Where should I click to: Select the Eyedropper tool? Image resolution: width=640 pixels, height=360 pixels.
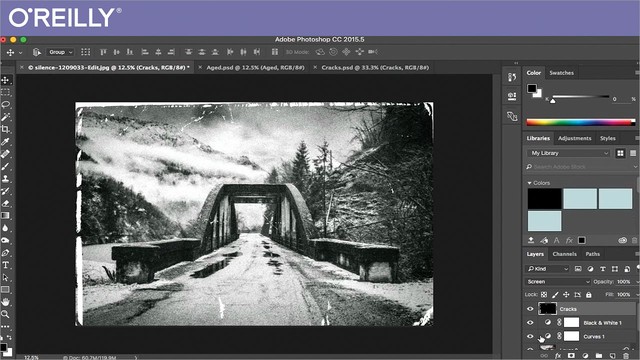[6, 142]
